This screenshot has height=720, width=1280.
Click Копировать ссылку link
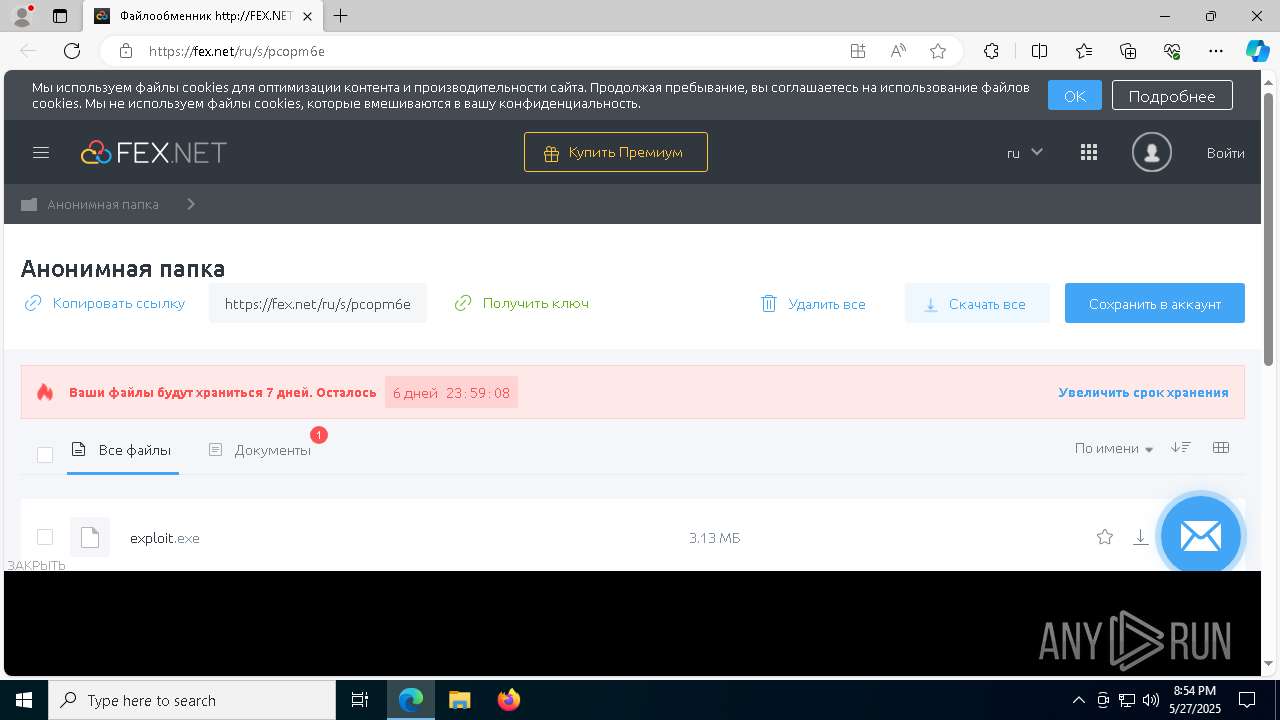(x=119, y=303)
